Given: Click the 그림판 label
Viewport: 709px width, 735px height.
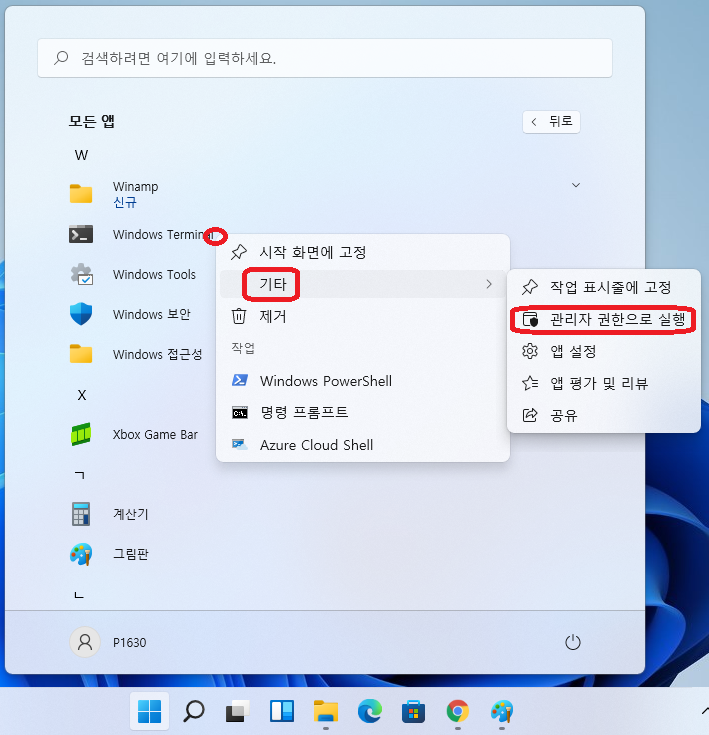Looking at the screenshot, I should point(131,554).
